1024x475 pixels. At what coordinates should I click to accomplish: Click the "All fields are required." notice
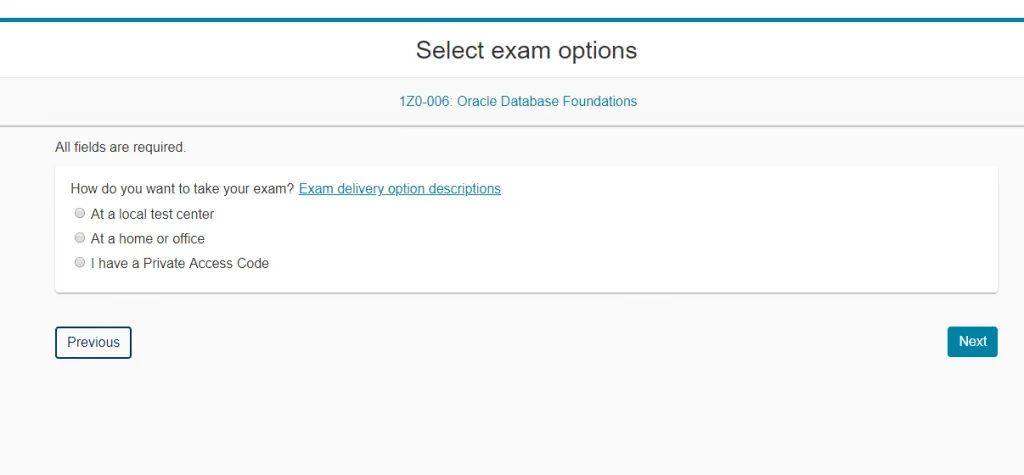[120, 147]
